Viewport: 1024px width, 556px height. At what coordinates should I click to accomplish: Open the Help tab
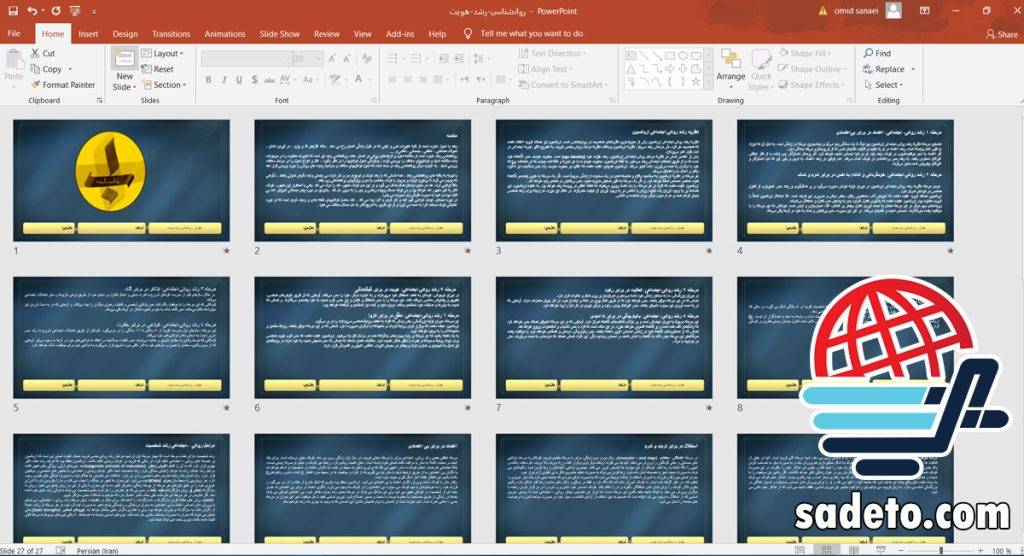click(437, 33)
